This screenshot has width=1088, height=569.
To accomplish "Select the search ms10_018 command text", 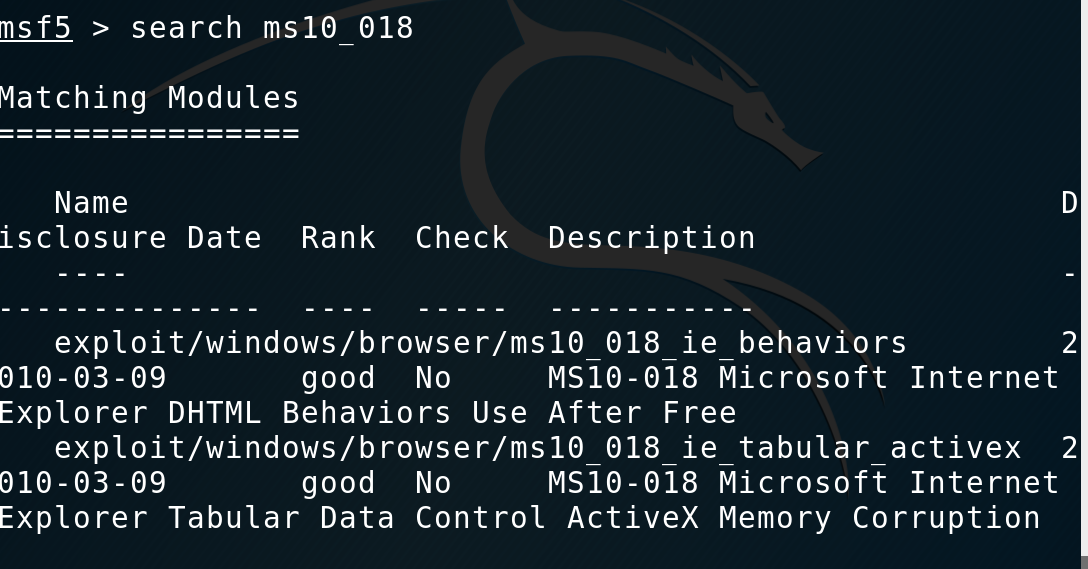I will [x=272, y=28].
